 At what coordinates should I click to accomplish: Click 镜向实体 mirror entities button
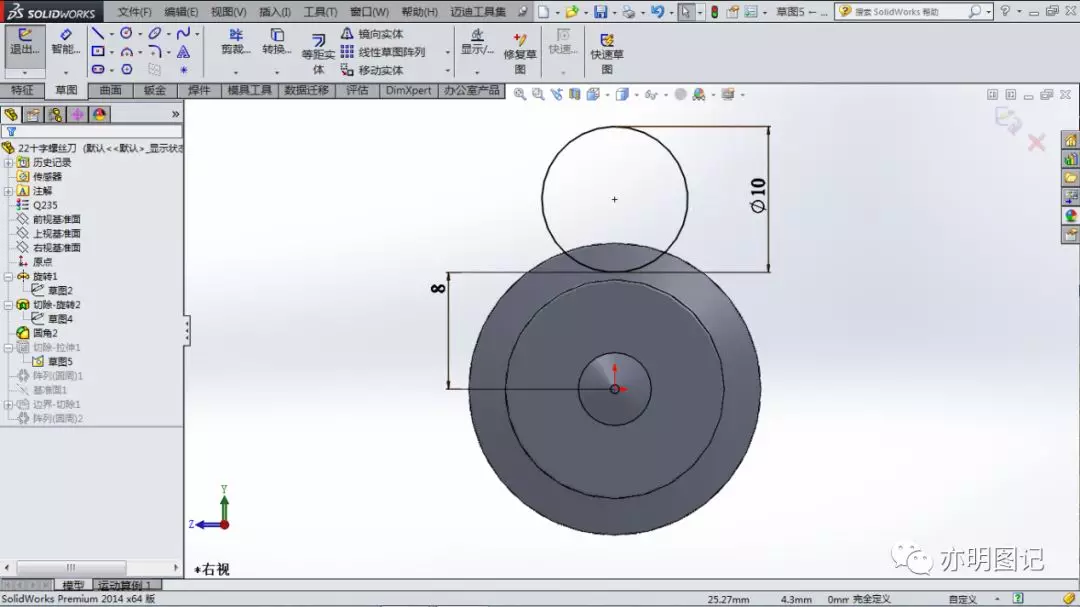point(372,34)
